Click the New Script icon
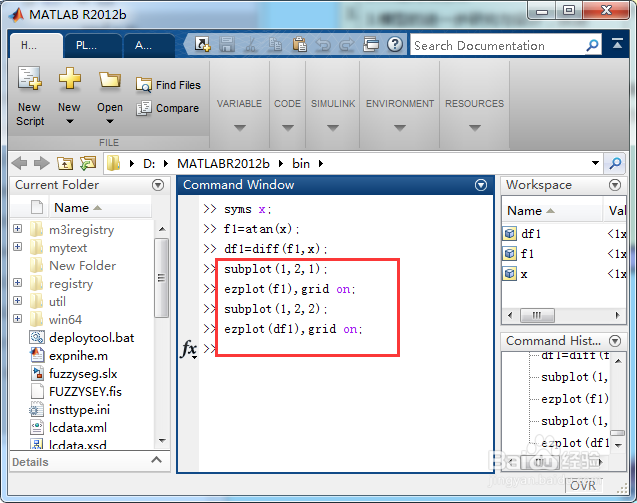This screenshot has width=637, height=503. (30, 78)
